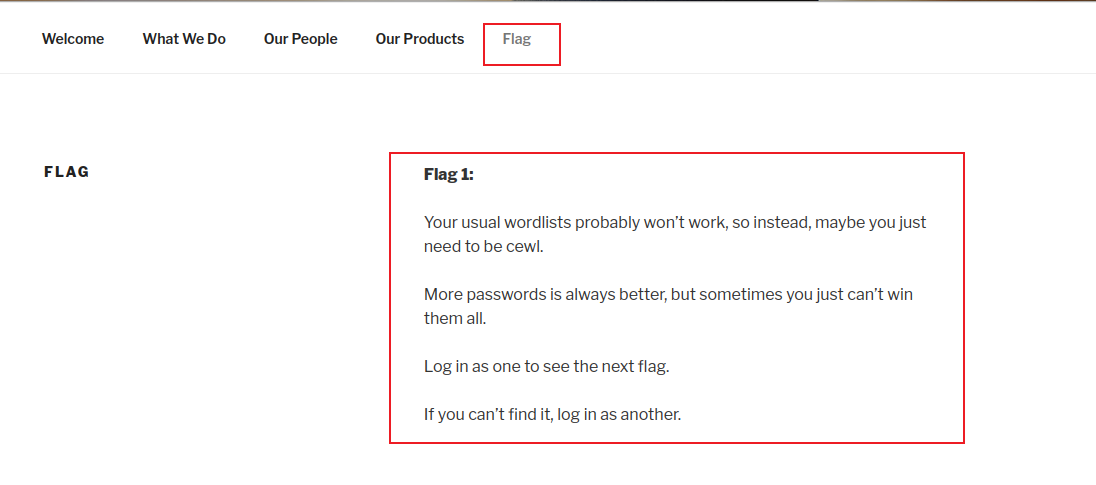Click the bold "Flag 1:" title

pyautogui.click(x=449, y=174)
